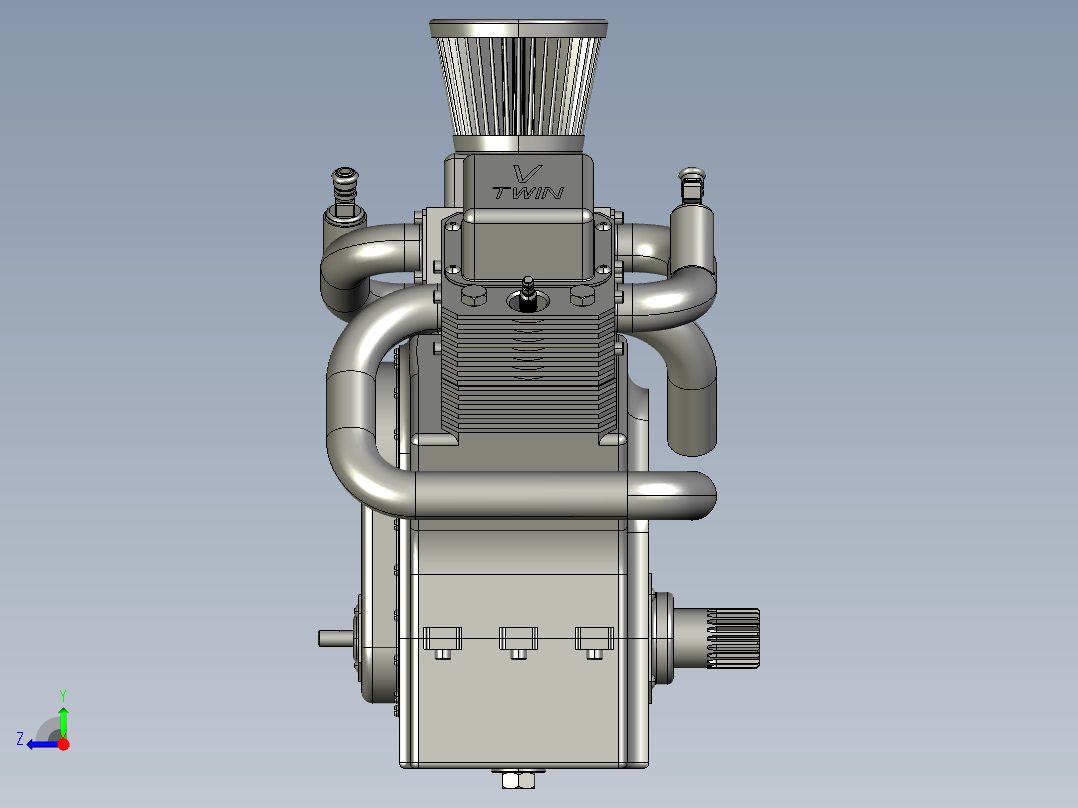Select the spark plug on the cylinder head

(527, 294)
